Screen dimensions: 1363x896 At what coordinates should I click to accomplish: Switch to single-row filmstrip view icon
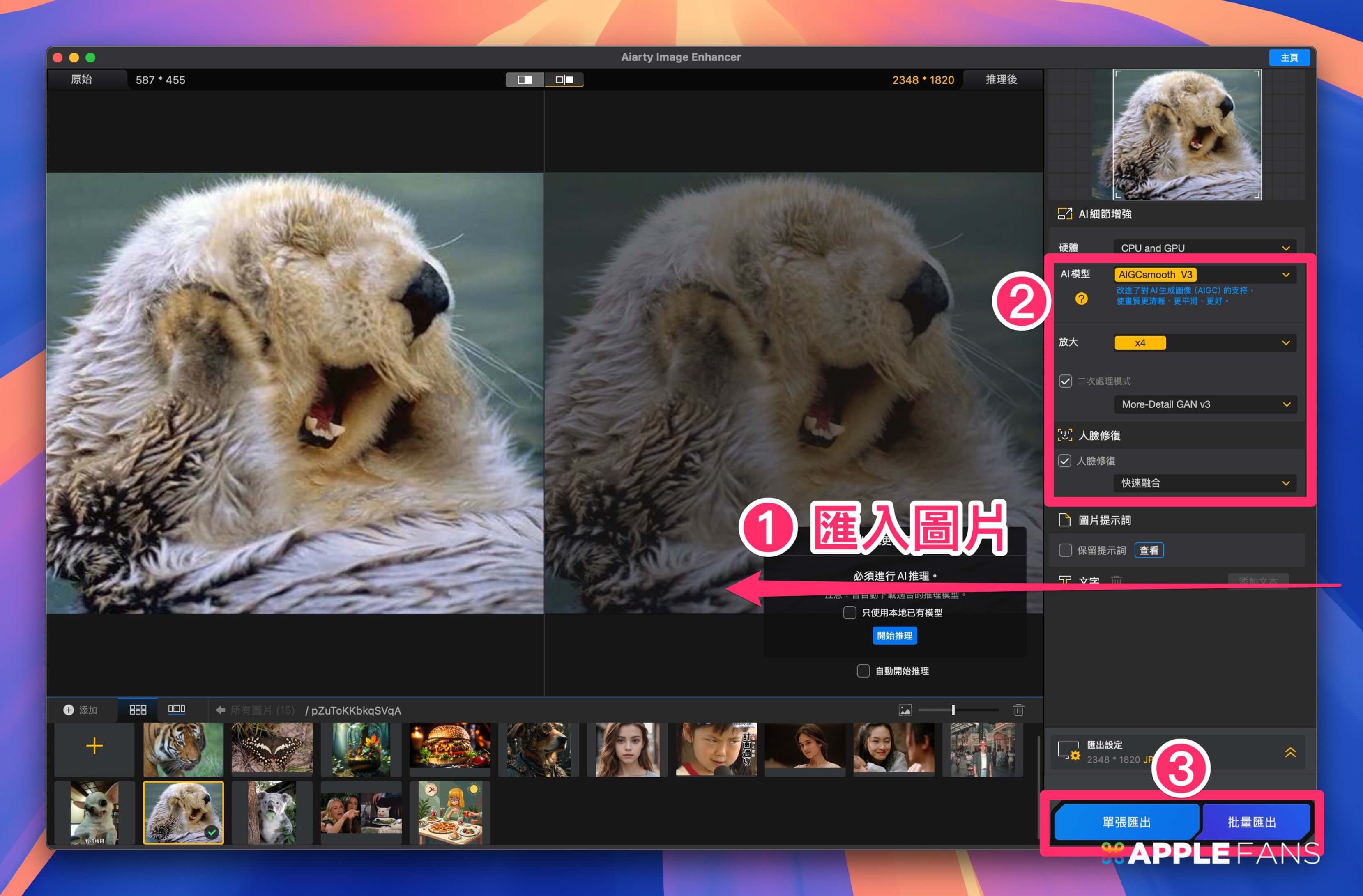(176, 710)
